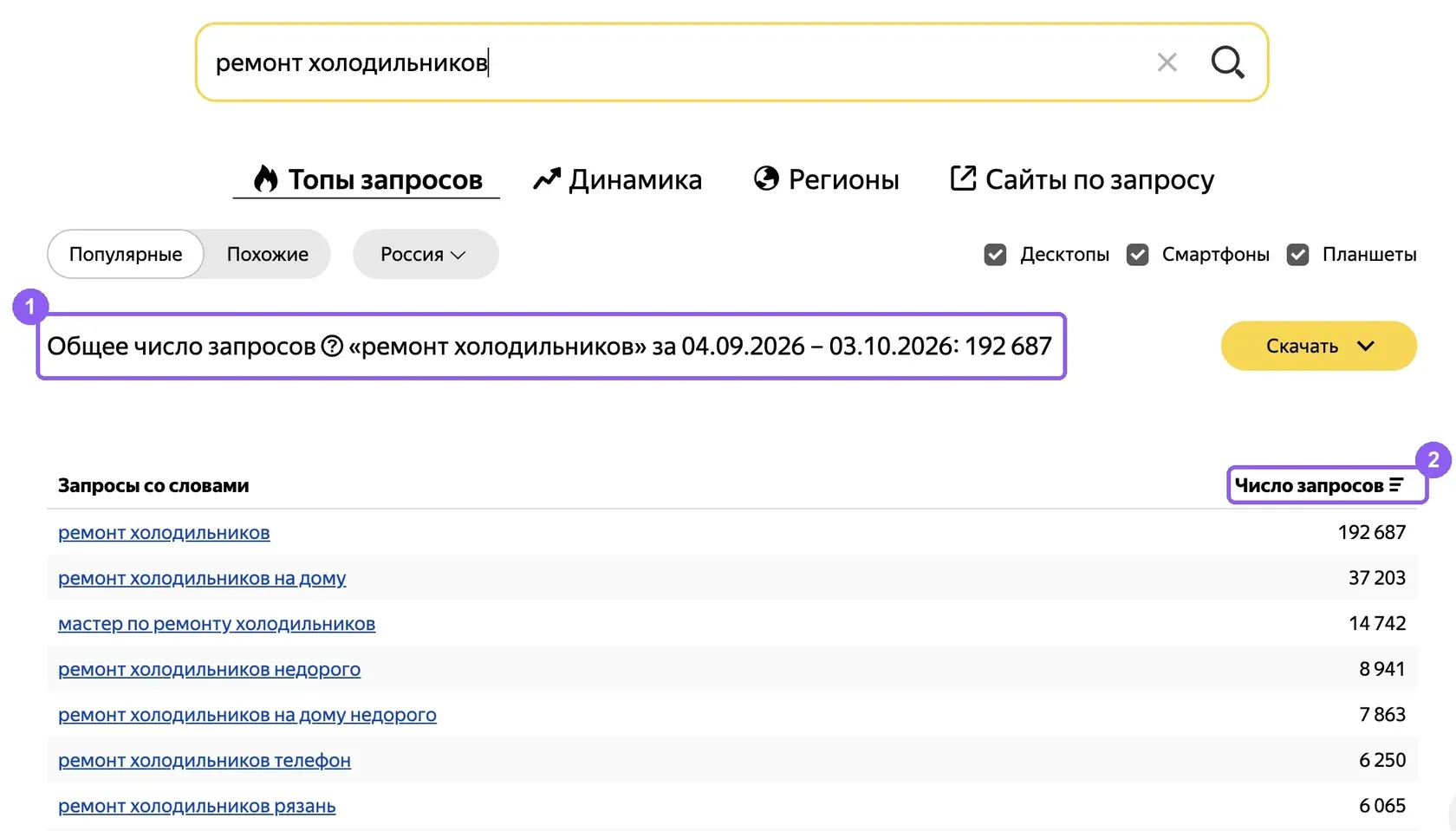Open the мастер по ремонту холодильников link
Viewport: 1456px width, 831px height.
(x=217, y=624)
